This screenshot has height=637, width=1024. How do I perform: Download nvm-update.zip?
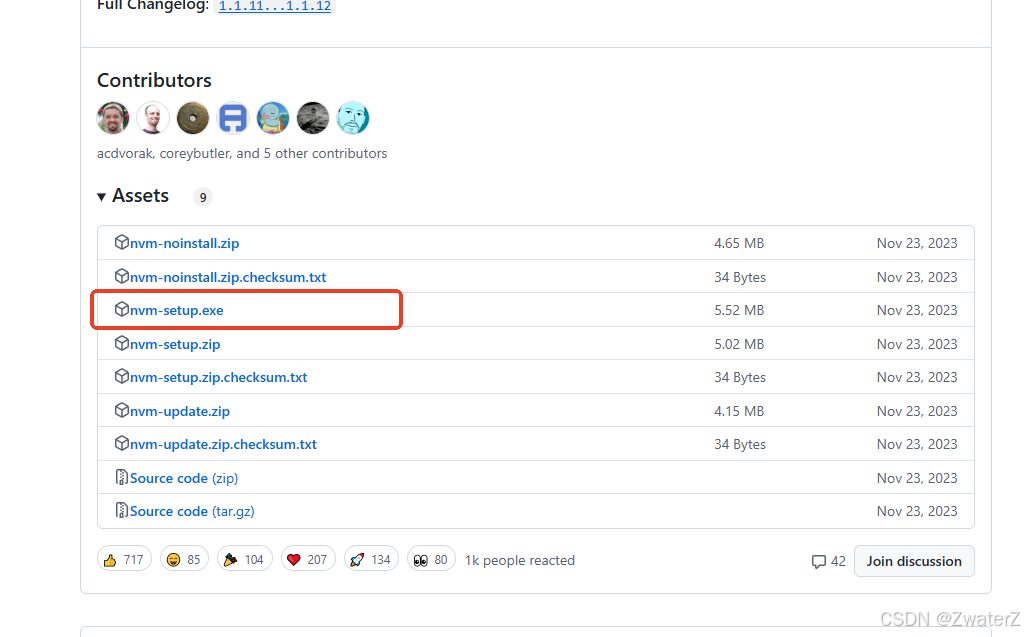point(180,412)
